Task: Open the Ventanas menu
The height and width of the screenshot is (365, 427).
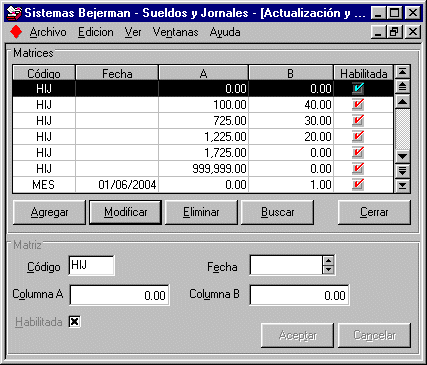Action: (175, 32)
